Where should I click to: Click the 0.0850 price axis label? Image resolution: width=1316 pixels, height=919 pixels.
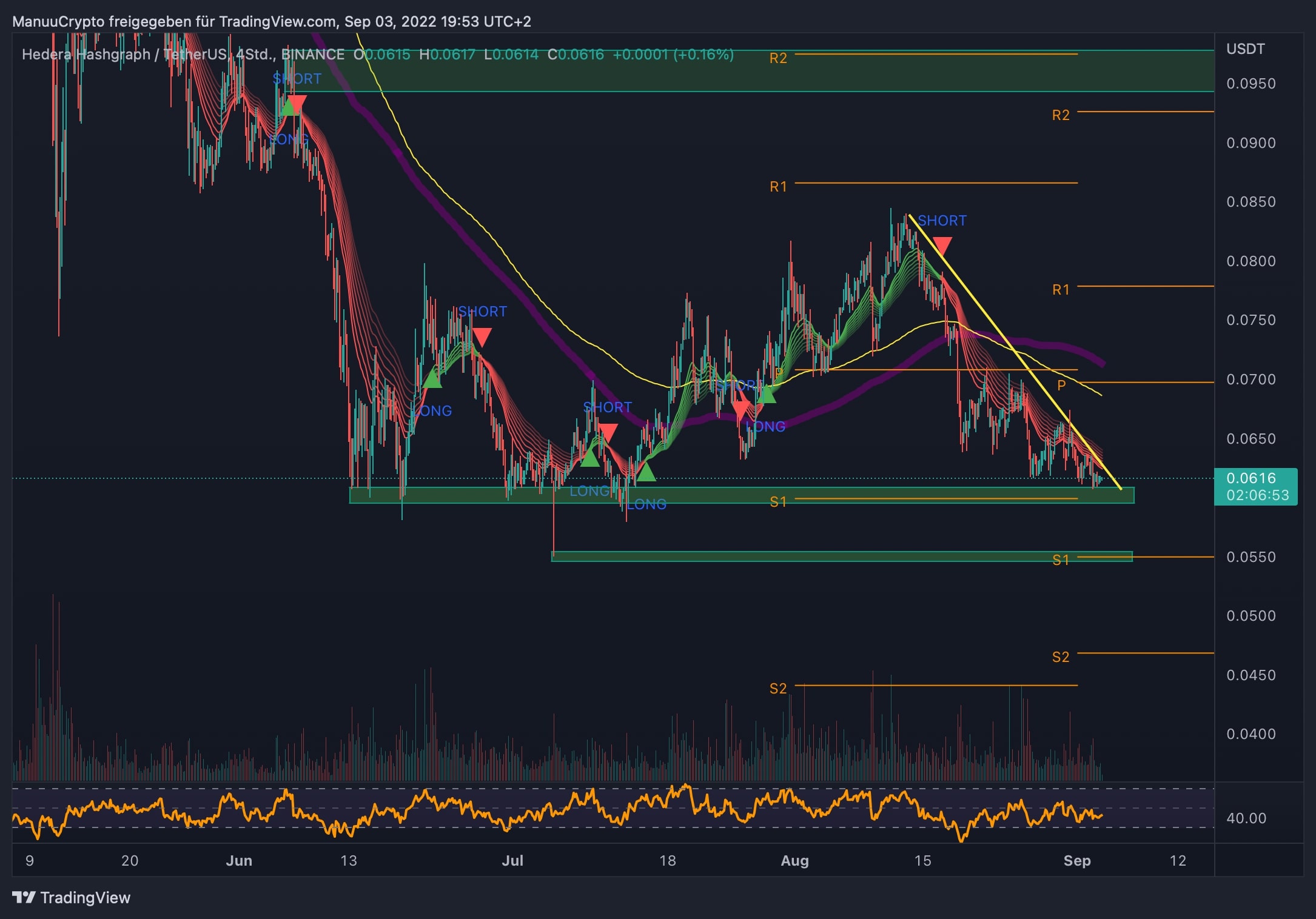(x=1251, y=202)
